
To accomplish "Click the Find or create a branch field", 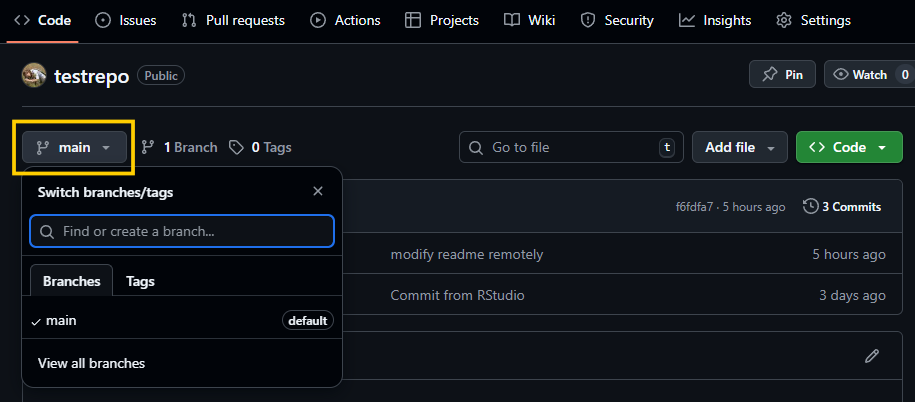I will (182, 231).
